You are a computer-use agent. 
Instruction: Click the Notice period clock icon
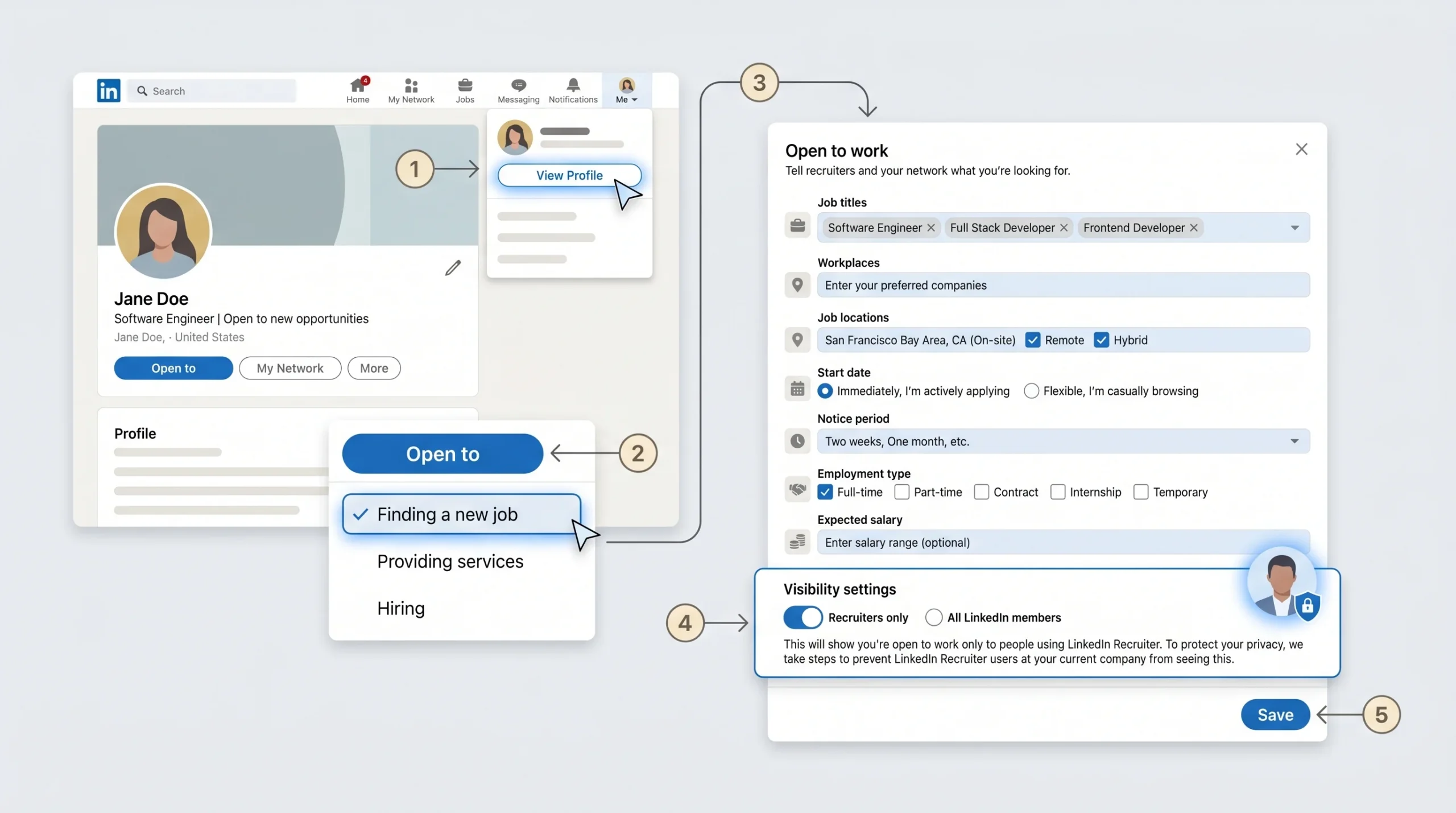point(797,441)
